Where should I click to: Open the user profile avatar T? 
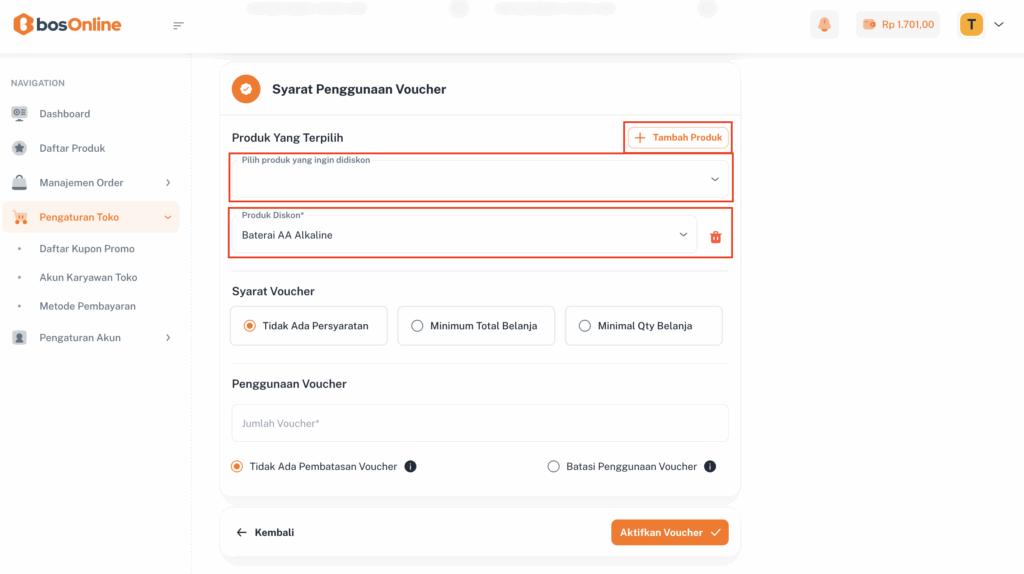pos(971,25)
